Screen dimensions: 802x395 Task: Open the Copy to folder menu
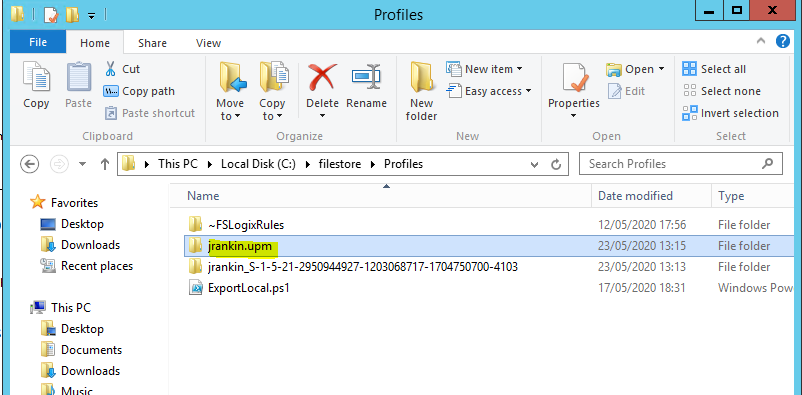click(272, 91)
